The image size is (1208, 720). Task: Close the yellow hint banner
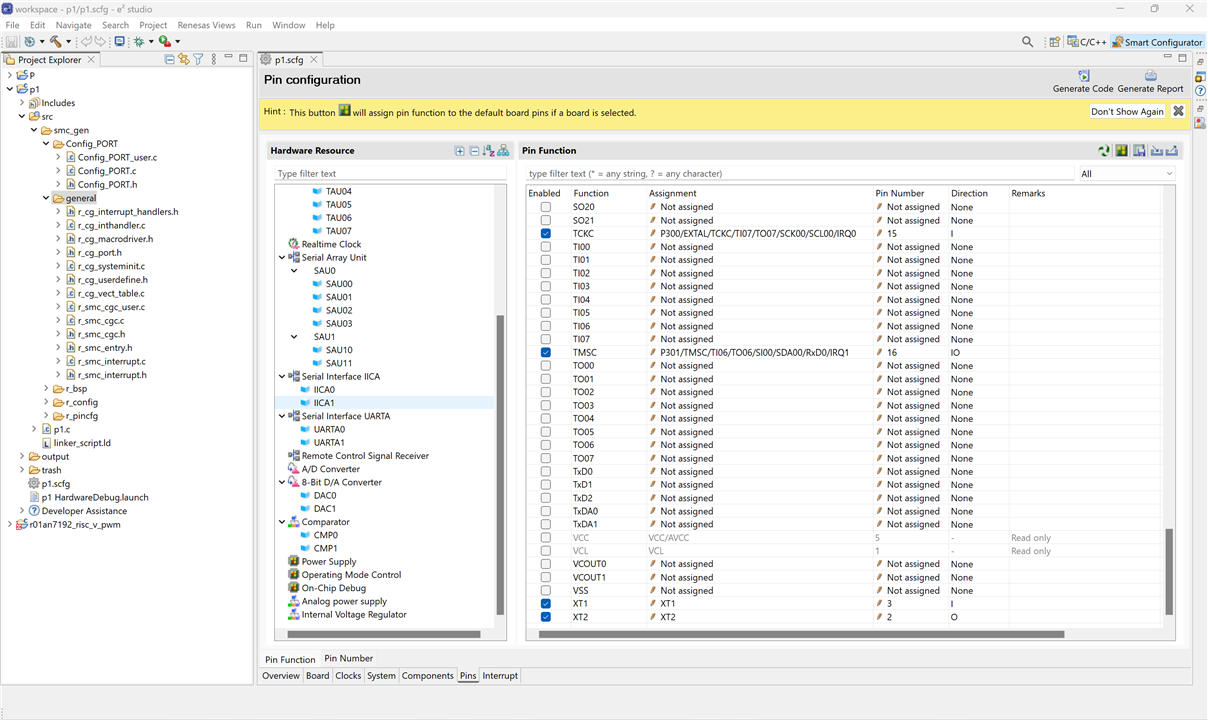pyautogui.click(x=1178, y=111)
